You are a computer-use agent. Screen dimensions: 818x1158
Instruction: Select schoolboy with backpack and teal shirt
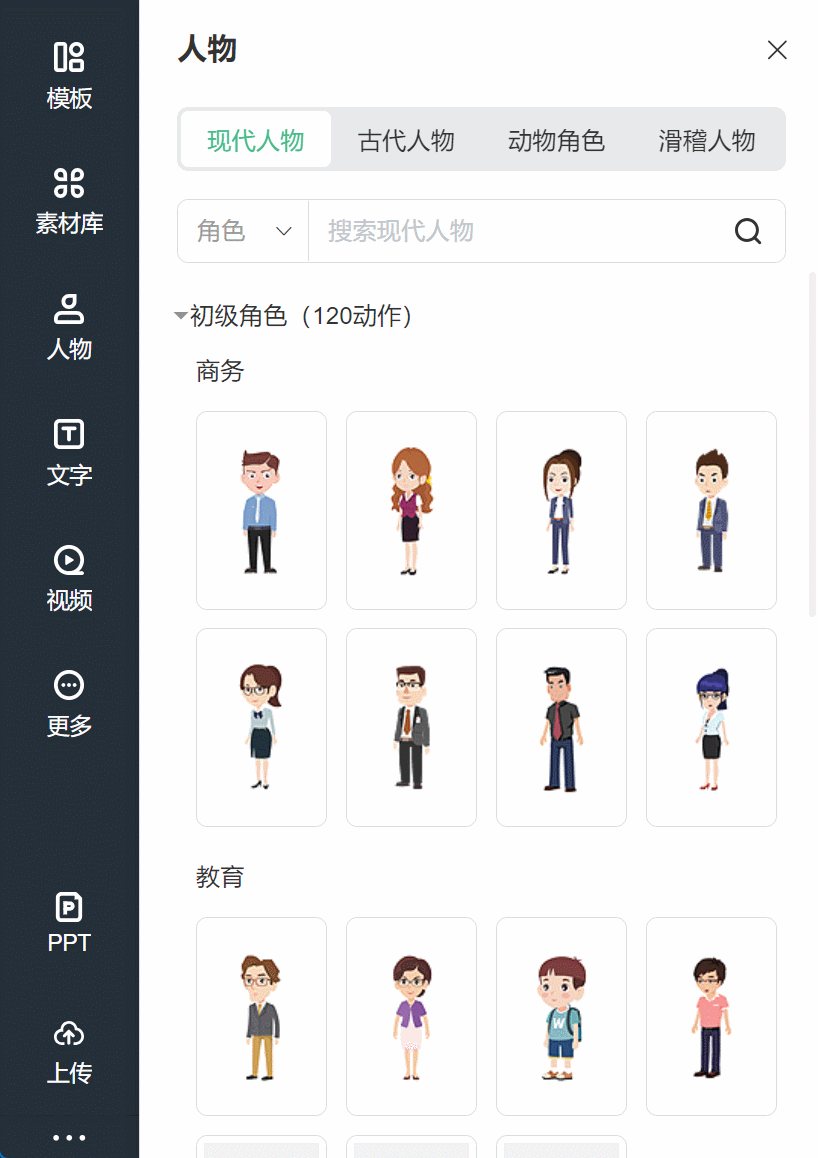561,1016
